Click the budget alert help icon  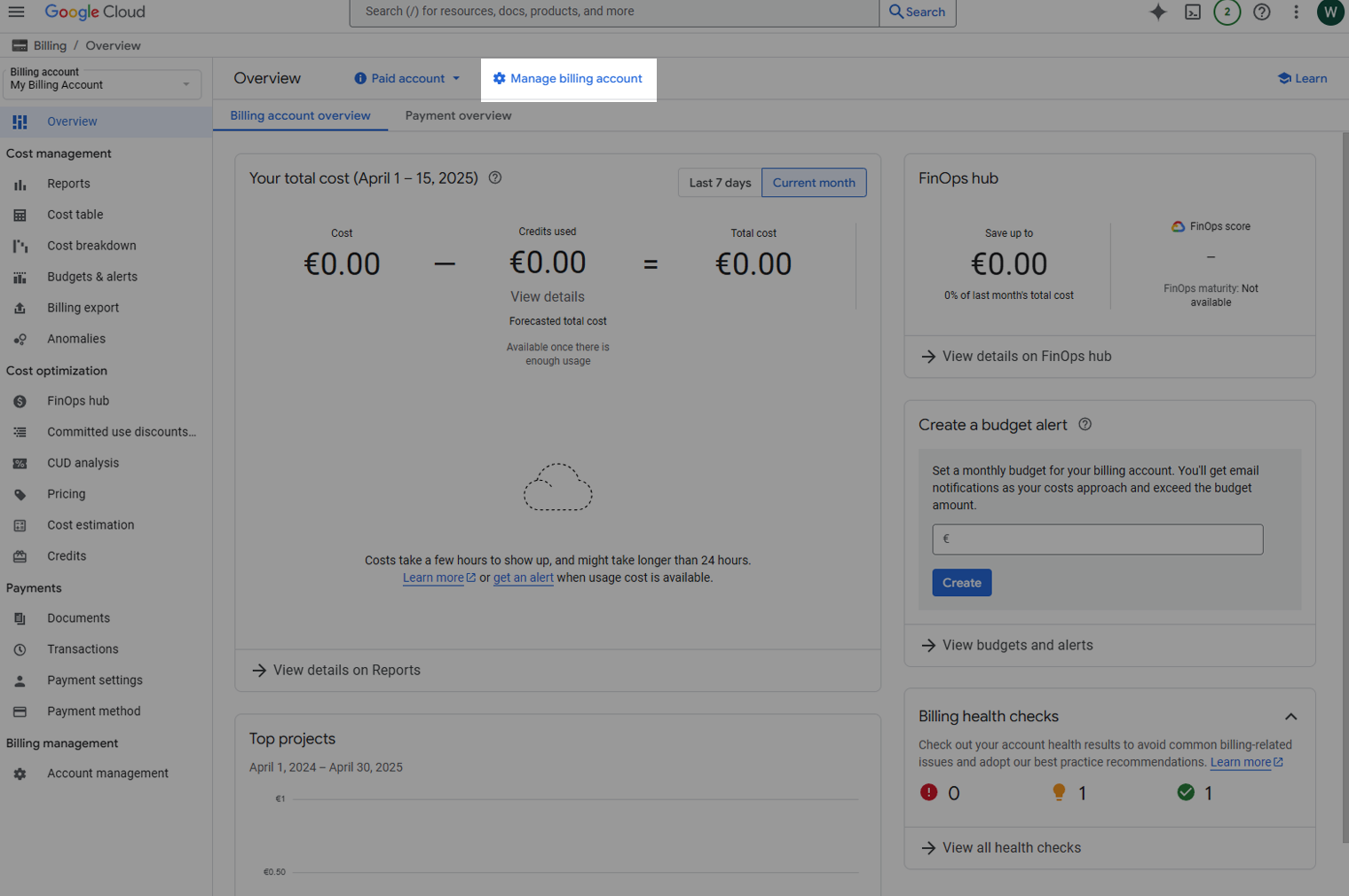1085,424
